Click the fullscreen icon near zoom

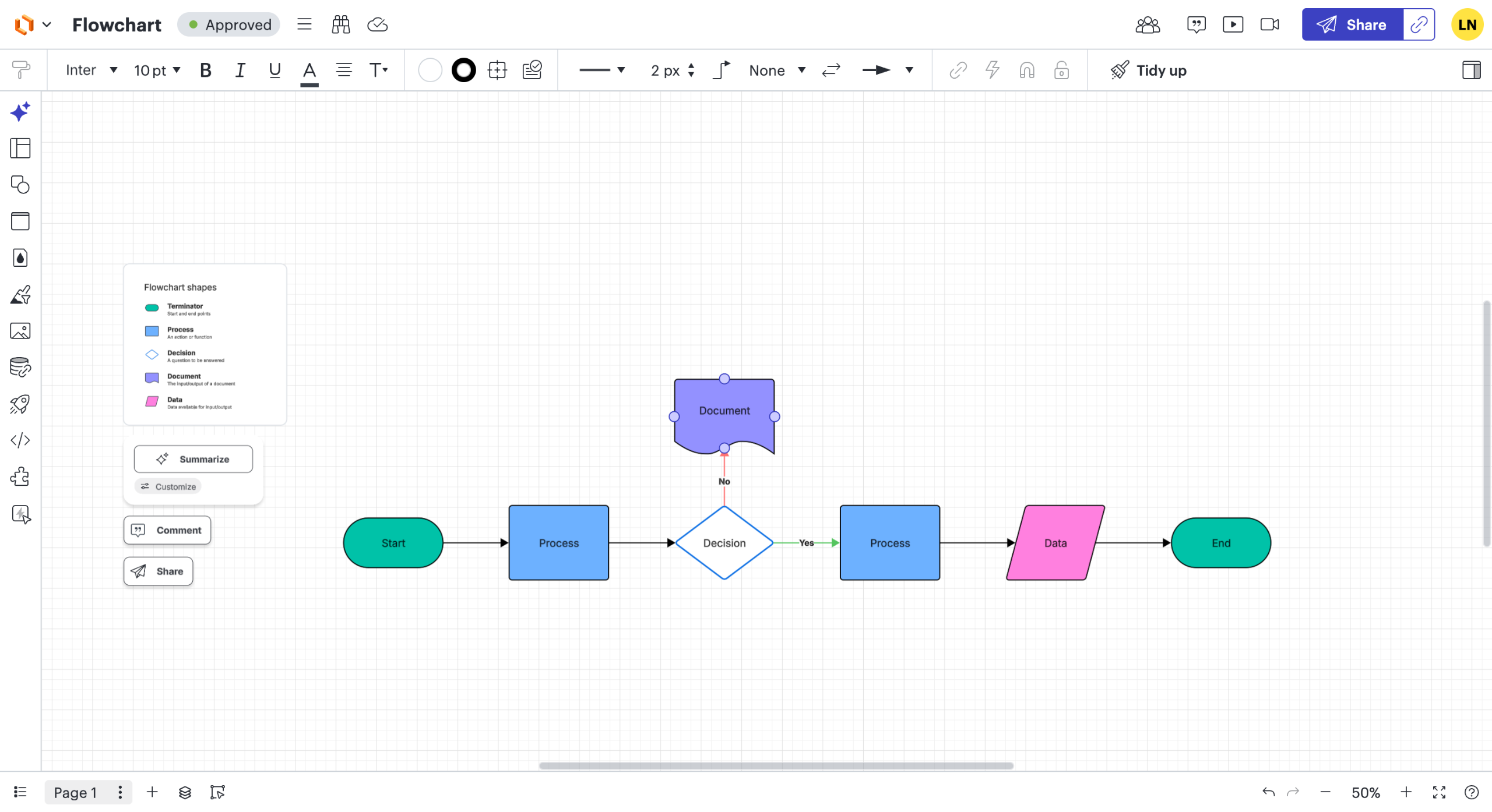pos(1439,792)
